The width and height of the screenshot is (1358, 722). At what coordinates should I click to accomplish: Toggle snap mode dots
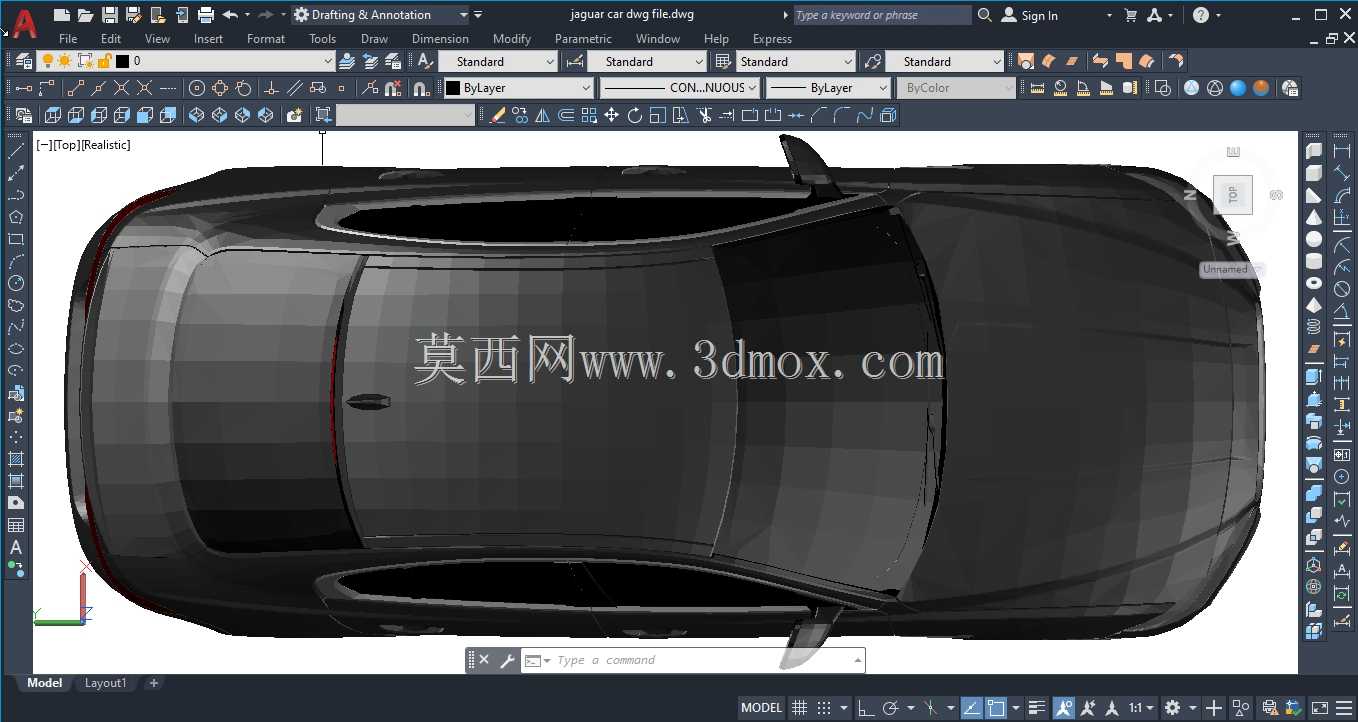pyautogui.click(x=824, y=708)
